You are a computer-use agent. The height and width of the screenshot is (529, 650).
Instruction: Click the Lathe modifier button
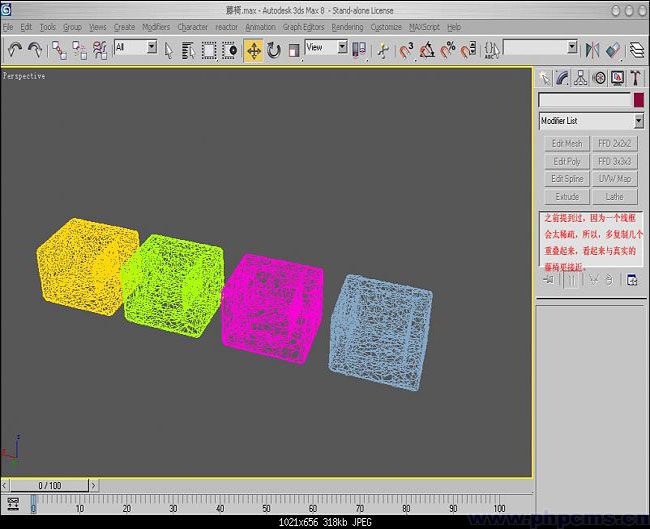click(x=615, y=197)
